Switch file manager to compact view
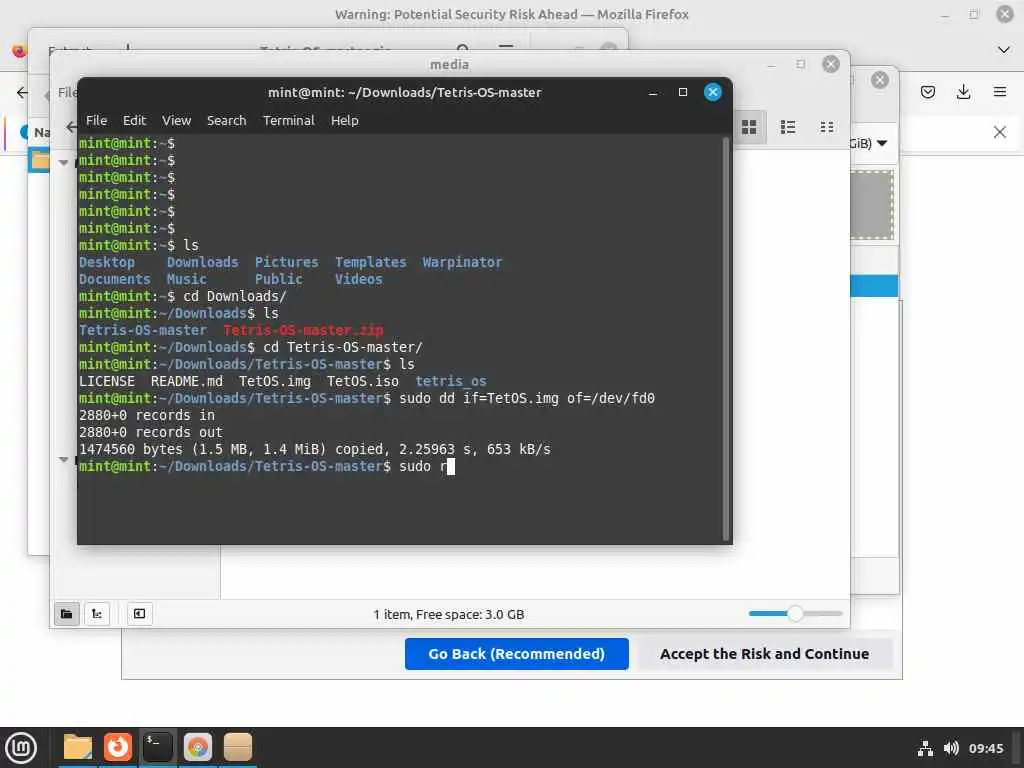The image size is (1024, 768). point(826,127)
